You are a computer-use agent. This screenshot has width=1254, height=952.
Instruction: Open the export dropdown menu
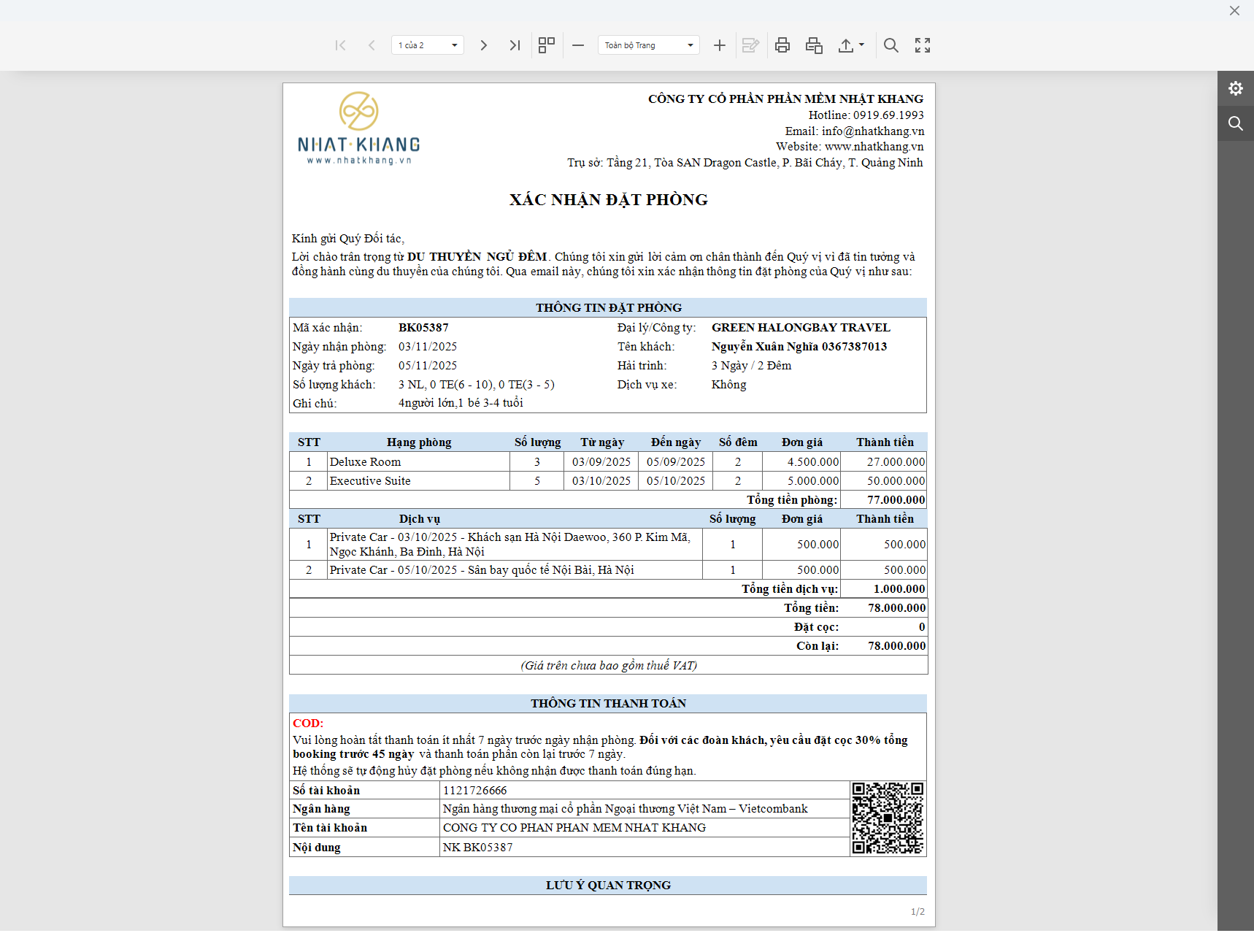(850, 45)
